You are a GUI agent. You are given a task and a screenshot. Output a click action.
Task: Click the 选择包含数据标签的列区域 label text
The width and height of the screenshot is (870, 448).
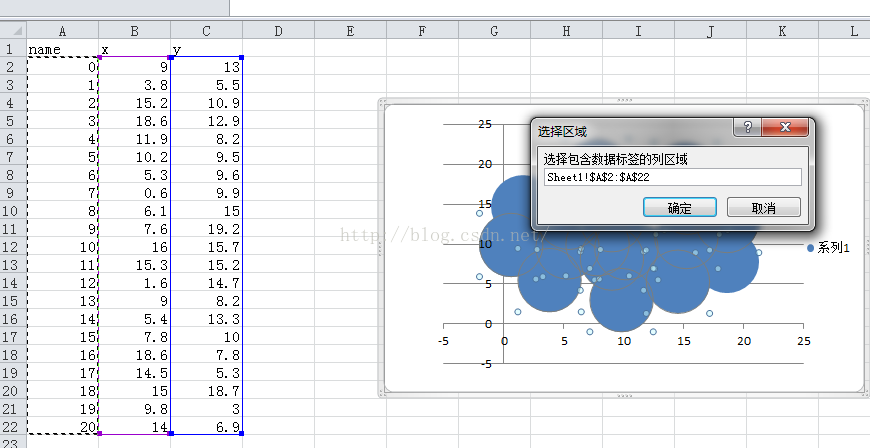(x=615, y=160)
